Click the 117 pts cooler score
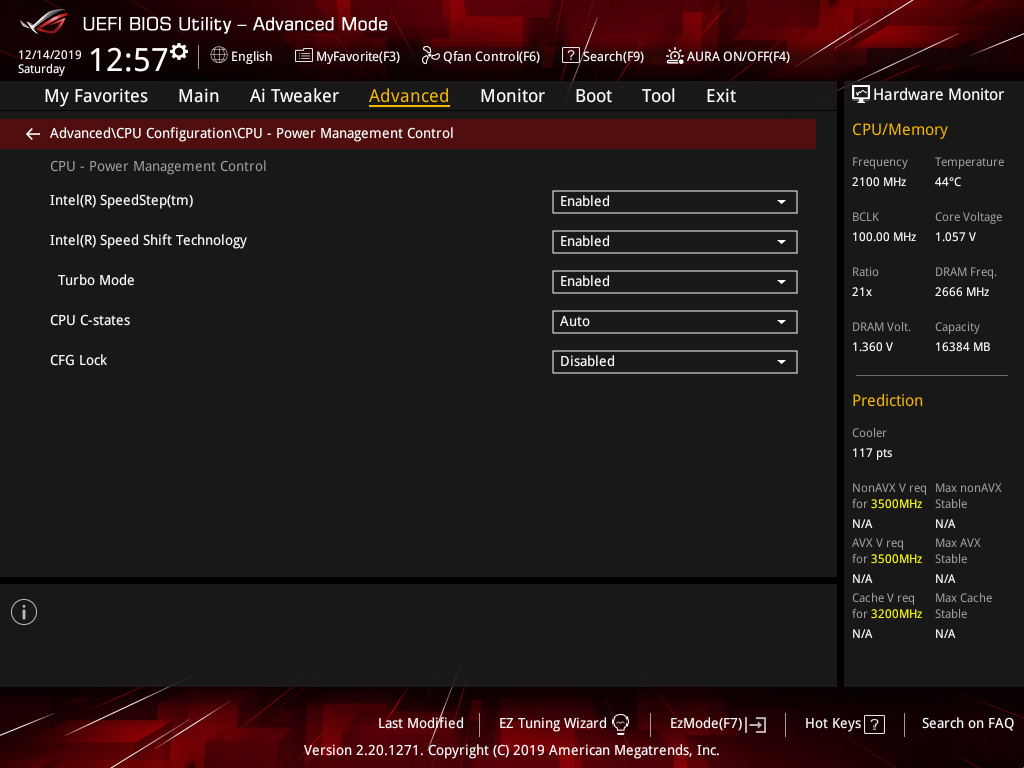This screenshot has width=1024, height=768. 872,453
